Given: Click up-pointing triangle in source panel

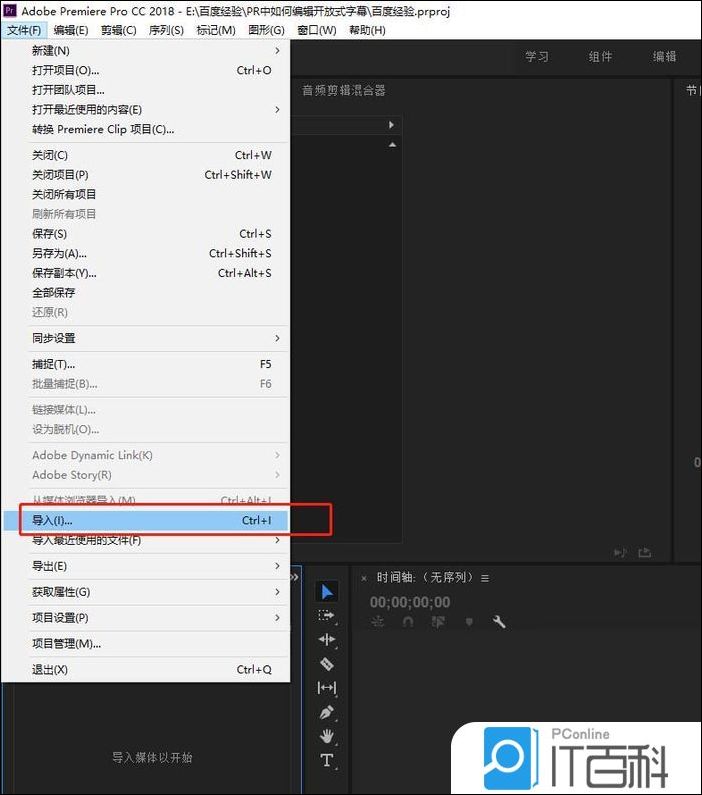Looking at the screenshot, I should click(392, 145).
